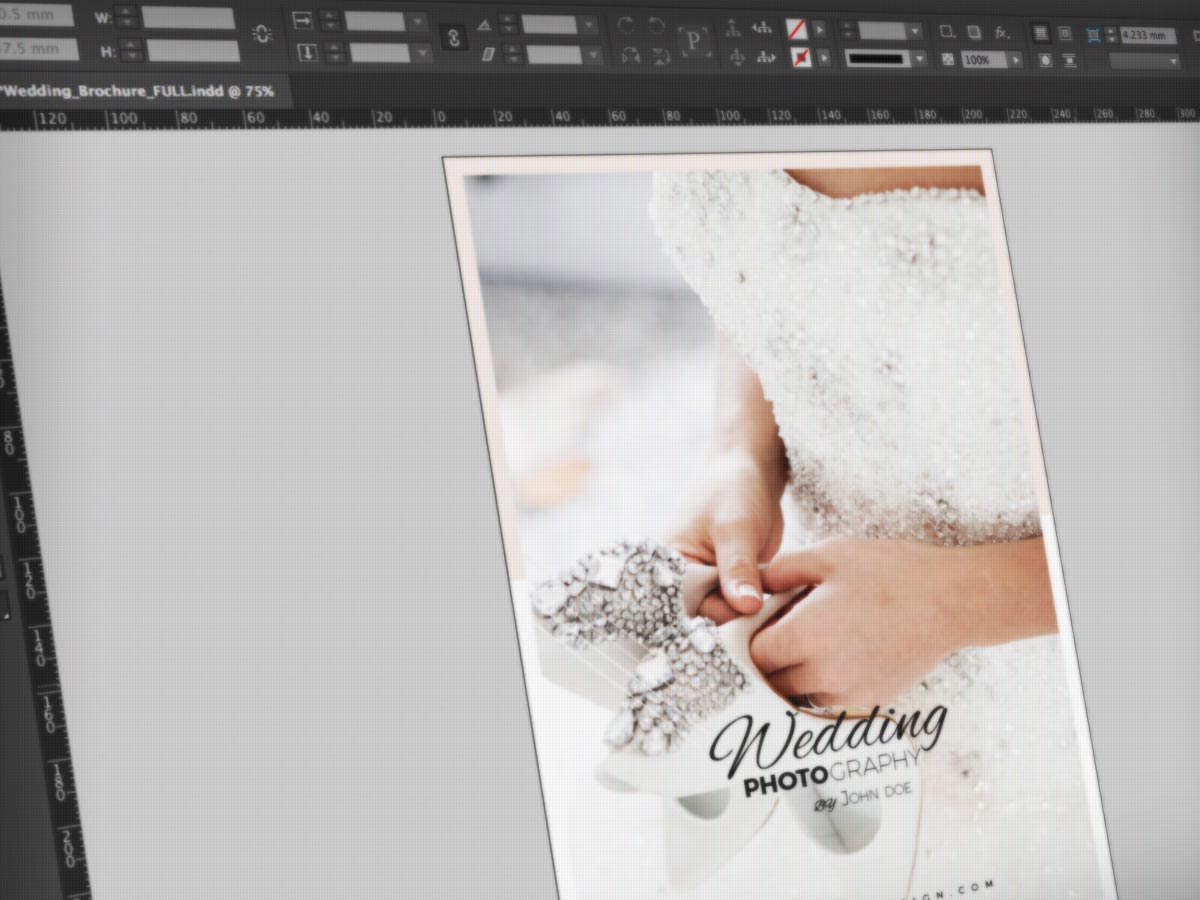Viewport: 1200px width, 900px height.
Task: Click the Scale Y Percentage stepper
Action: [x=335, y=52]
